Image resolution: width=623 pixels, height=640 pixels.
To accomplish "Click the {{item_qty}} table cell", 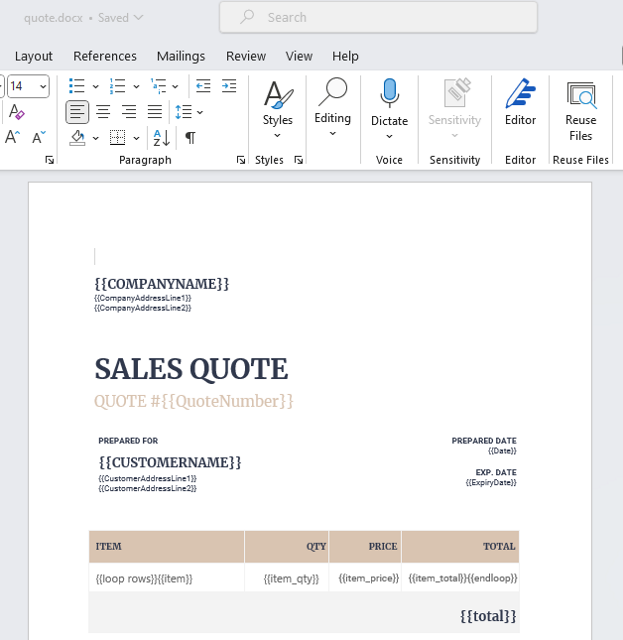I will point(287,578).
